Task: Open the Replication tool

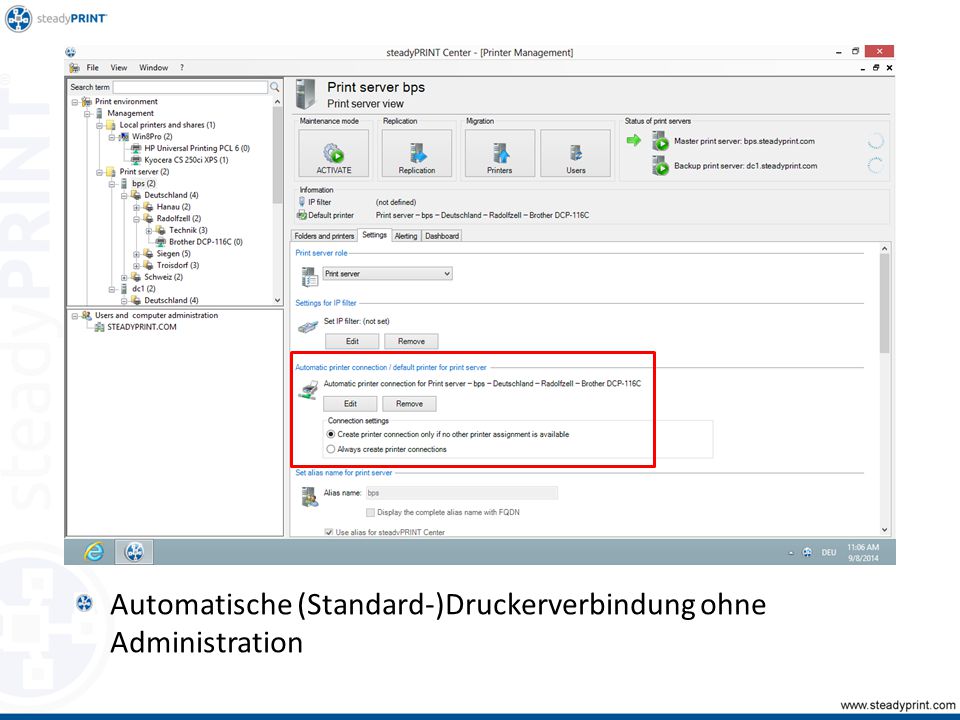Action: pos(417,154)
